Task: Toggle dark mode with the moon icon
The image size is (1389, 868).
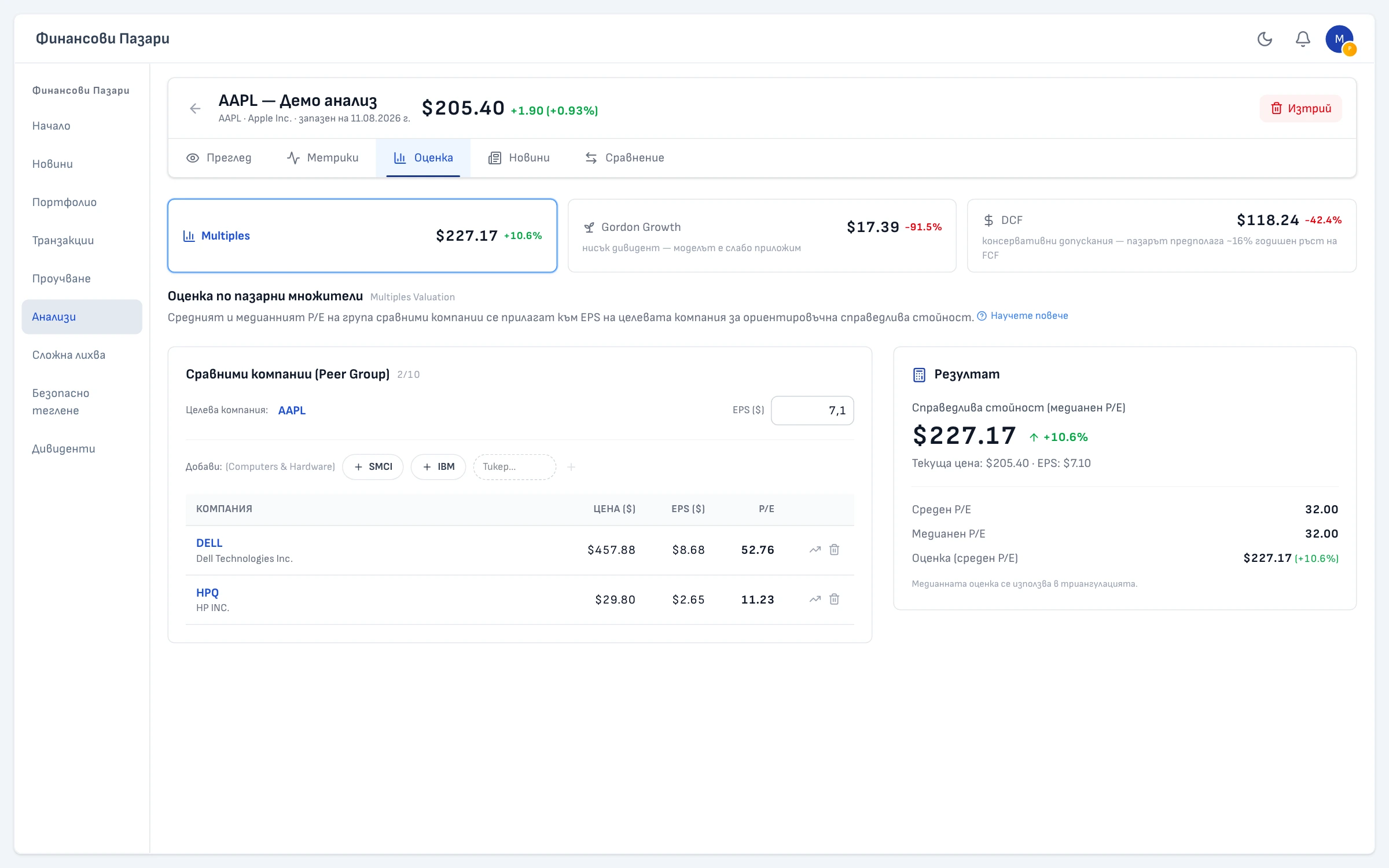Action: tap(1265, 39)
